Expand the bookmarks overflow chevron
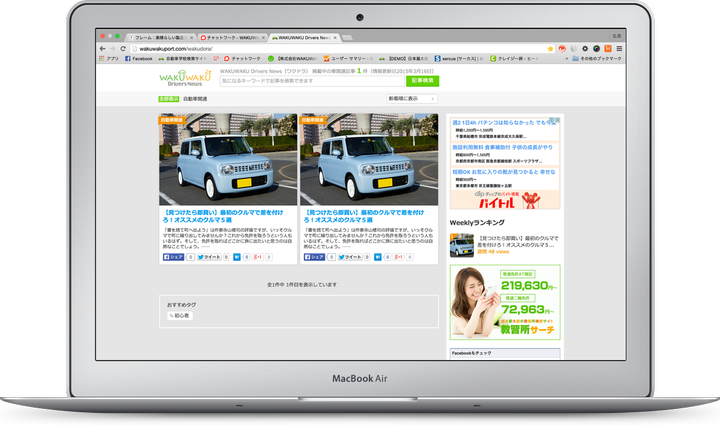The height and width of the screenshot is (425, 720). (x=567, y=59)
